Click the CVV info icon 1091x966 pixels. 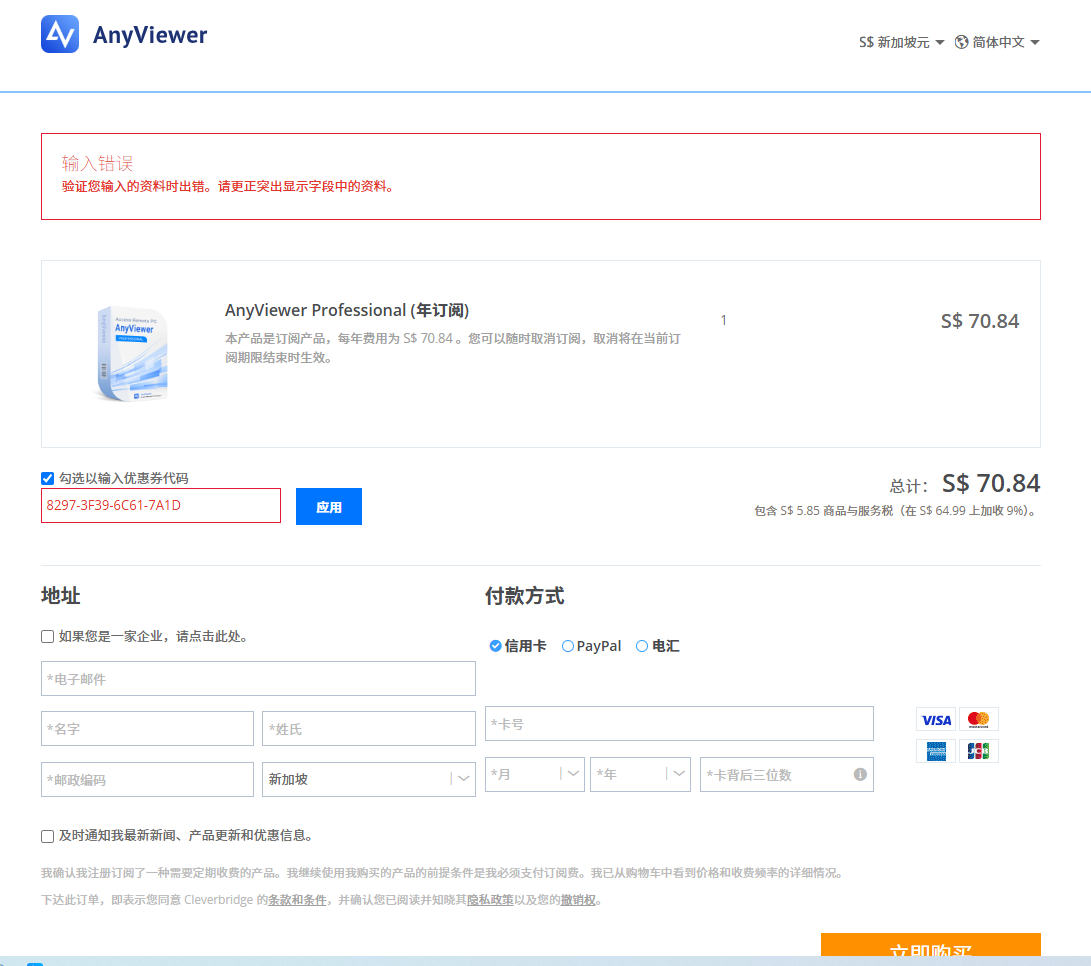coord(860,775)
